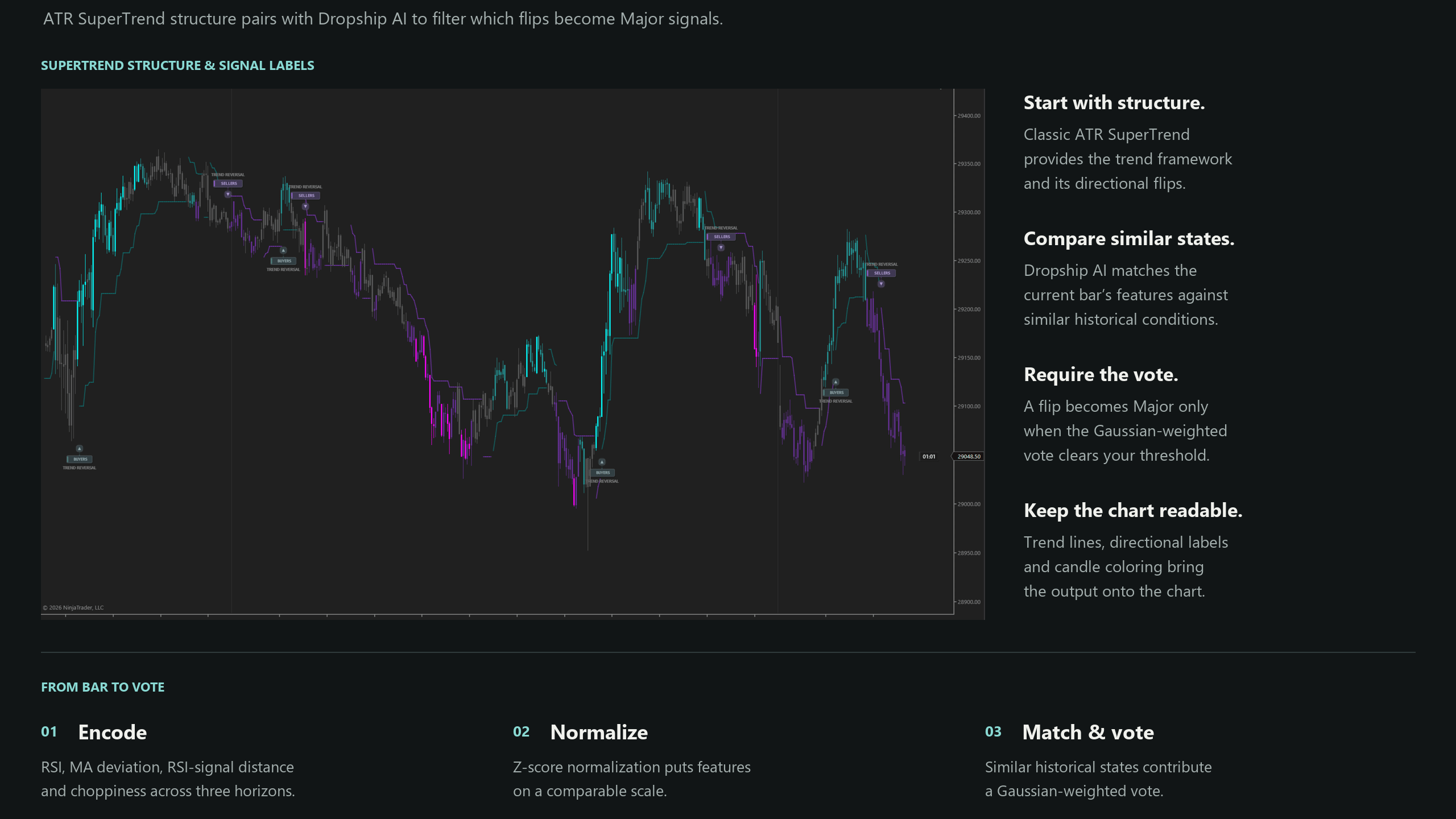The image size is (1456, 819).
Task: Click the 'Z-score normalization puts features' description
Action: (632, 779)
